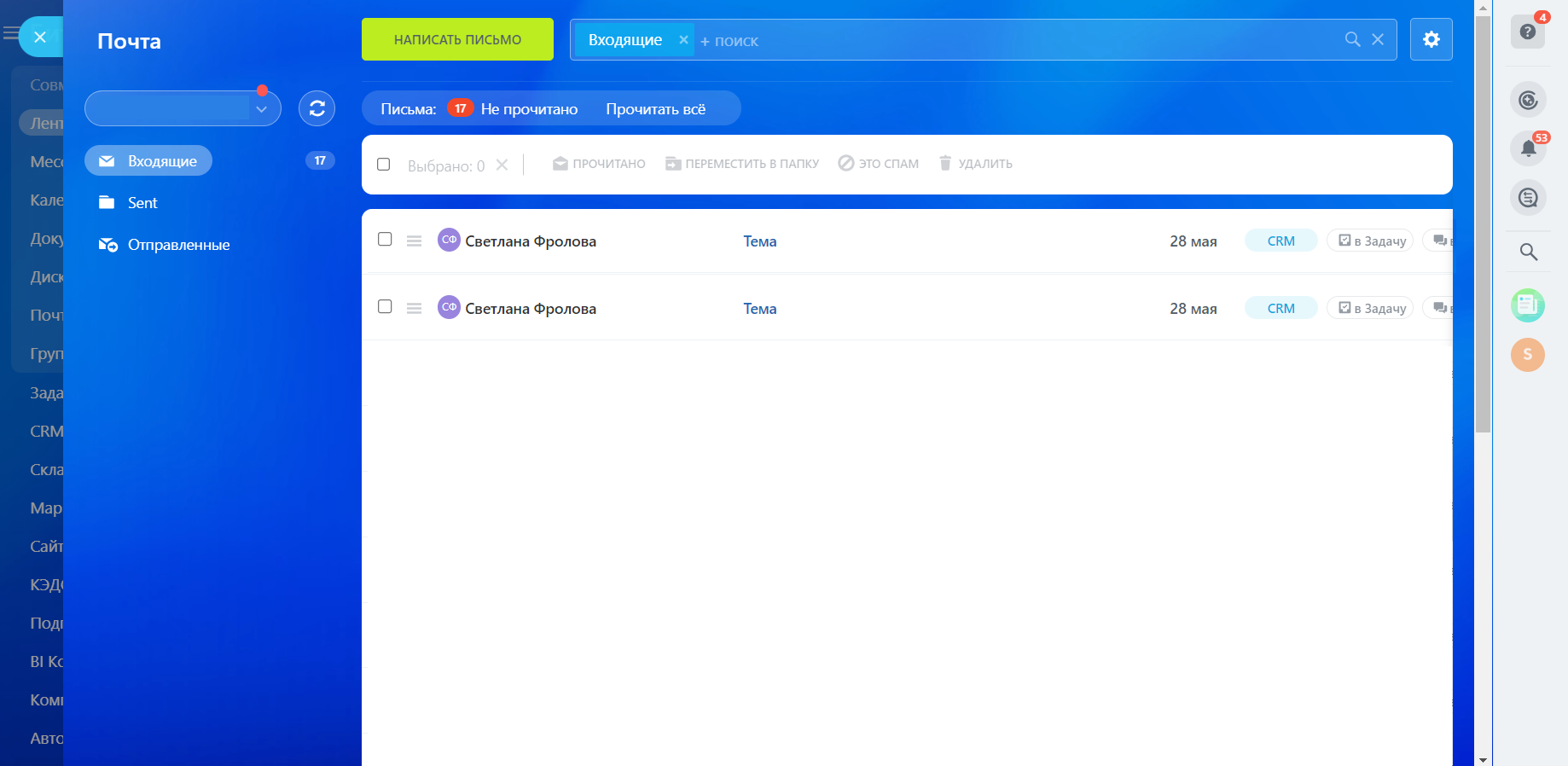Click the НАПИСАТЬ ПИСЬМО button

(457, 39)
